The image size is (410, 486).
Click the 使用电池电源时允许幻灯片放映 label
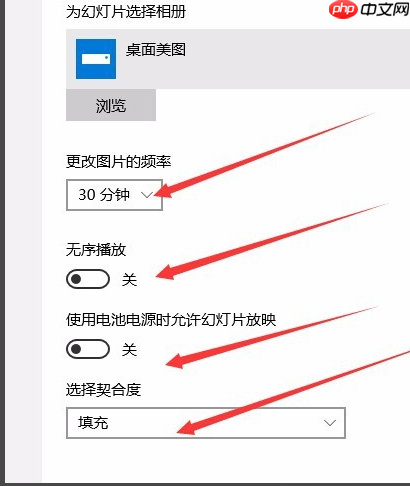point(171,320)
